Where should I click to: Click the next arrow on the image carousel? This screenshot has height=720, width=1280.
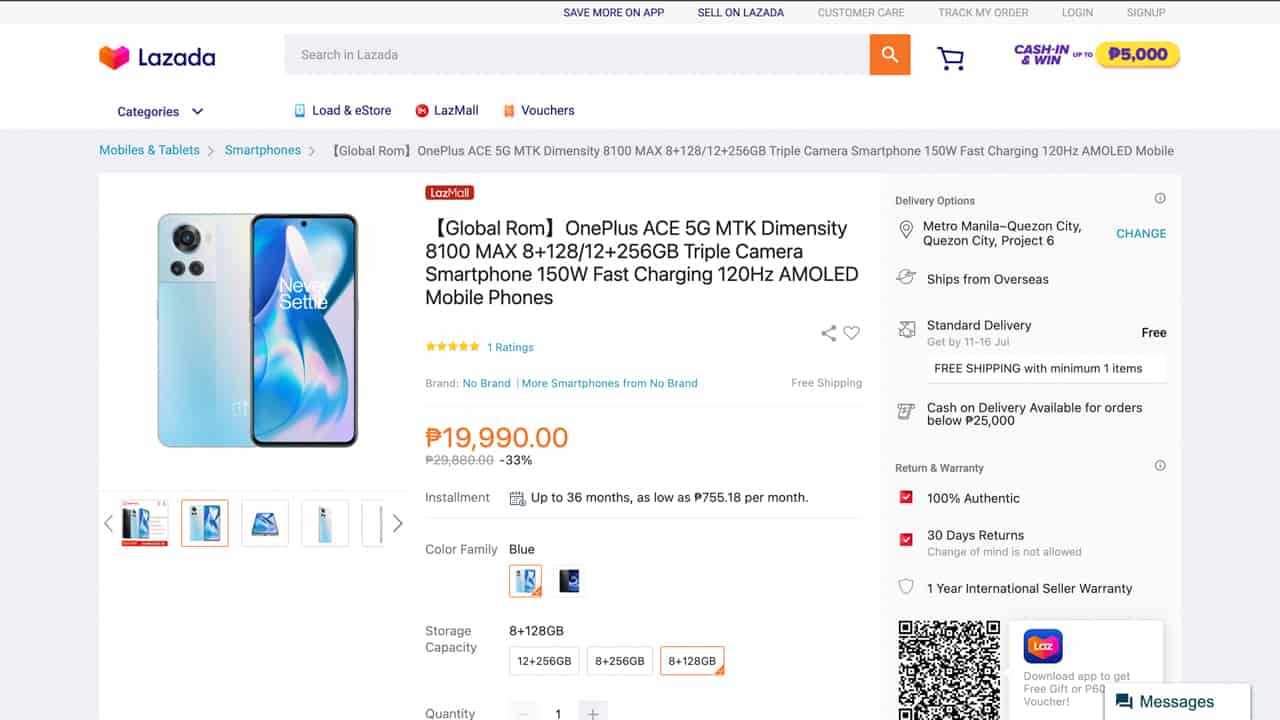[x=397, y=523]
